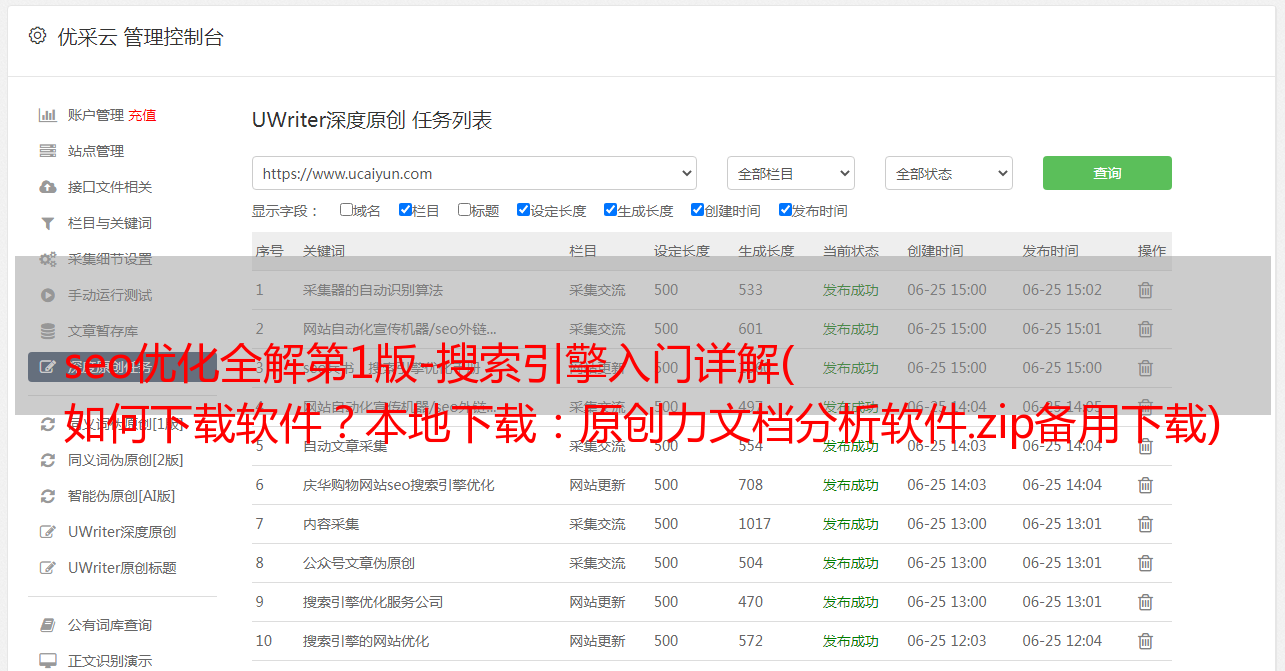
Task: Click the gear icon beside 优采云 管理控制台
Action: [37, 36]
